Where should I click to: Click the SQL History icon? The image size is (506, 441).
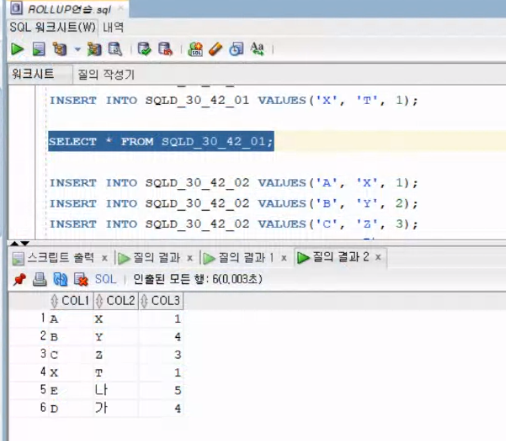[x=236, y=49]
